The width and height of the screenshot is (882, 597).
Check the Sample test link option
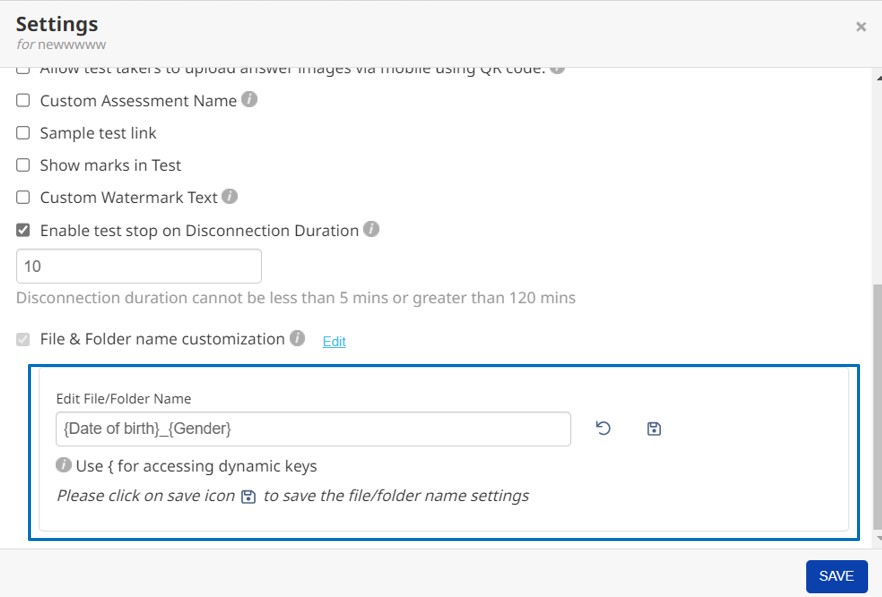pyautogui.click(x=21, y=132)
